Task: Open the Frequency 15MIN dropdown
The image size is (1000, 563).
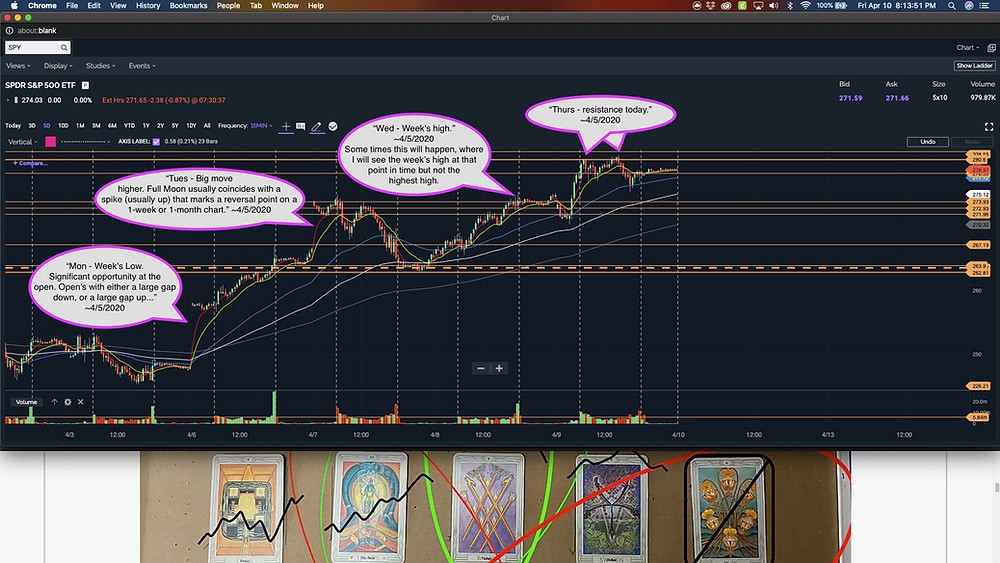Action: point(261,126)
